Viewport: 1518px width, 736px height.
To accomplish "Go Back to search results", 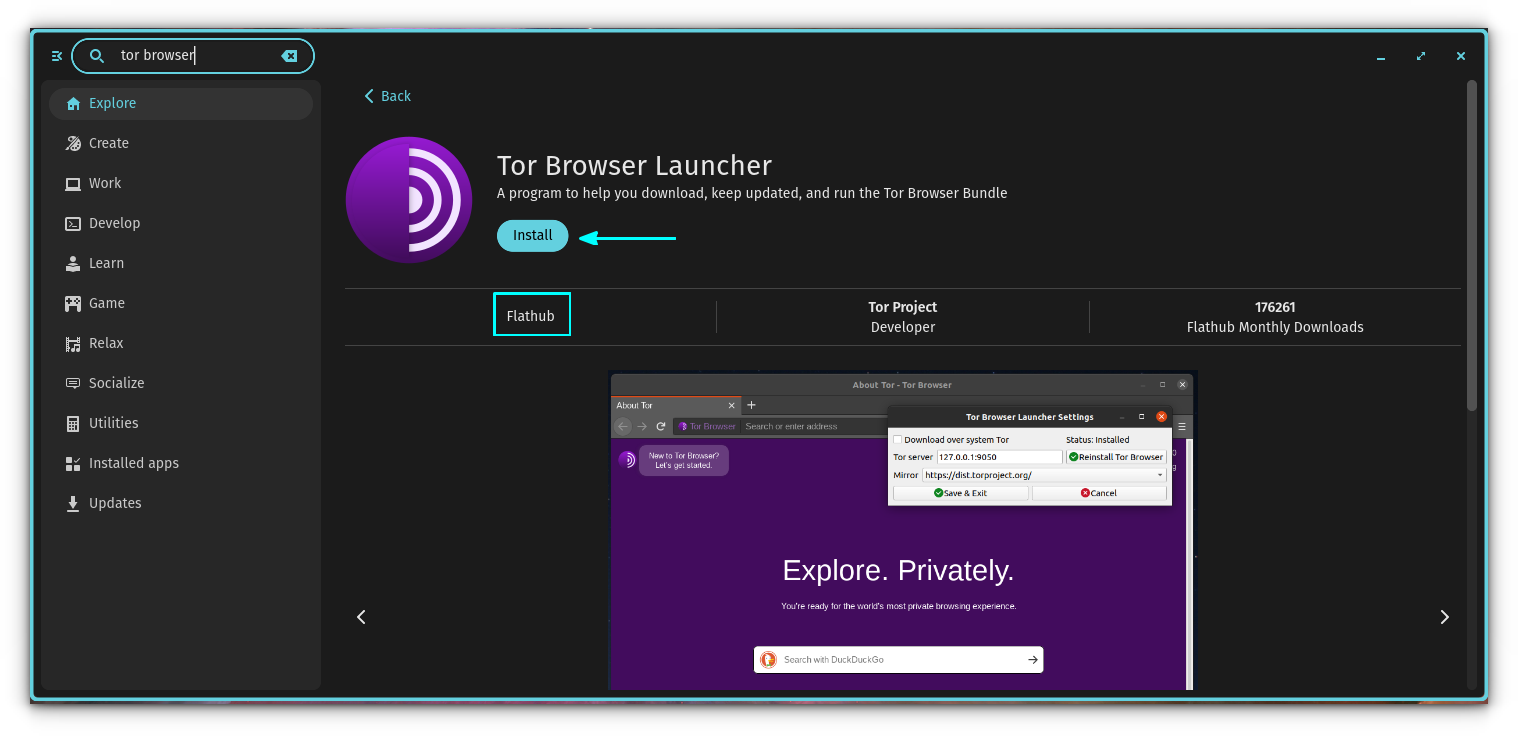I will [x=387, y=96].
